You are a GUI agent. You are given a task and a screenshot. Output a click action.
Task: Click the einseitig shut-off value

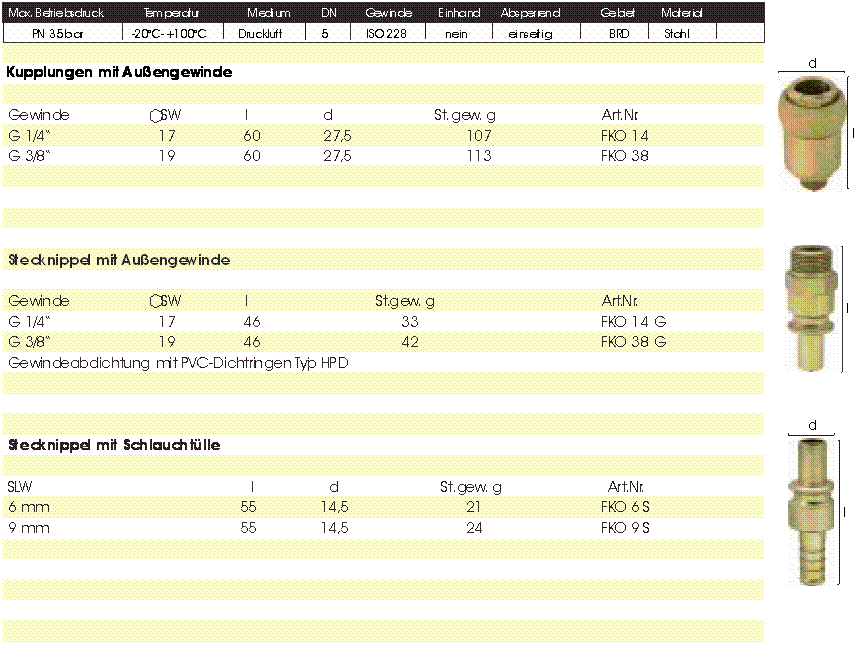530,33
